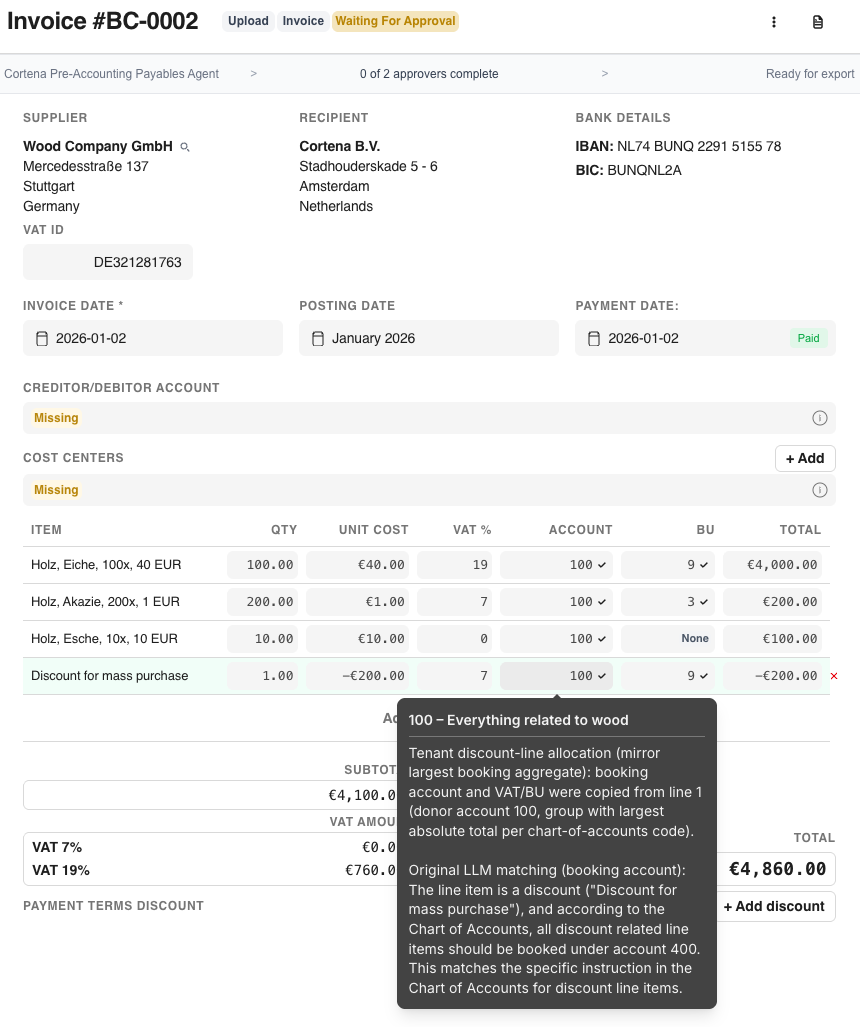Click the Waiting For Approval status badge
The height and width of the screenshot is (1027, 860).
[x=395, y=21]
